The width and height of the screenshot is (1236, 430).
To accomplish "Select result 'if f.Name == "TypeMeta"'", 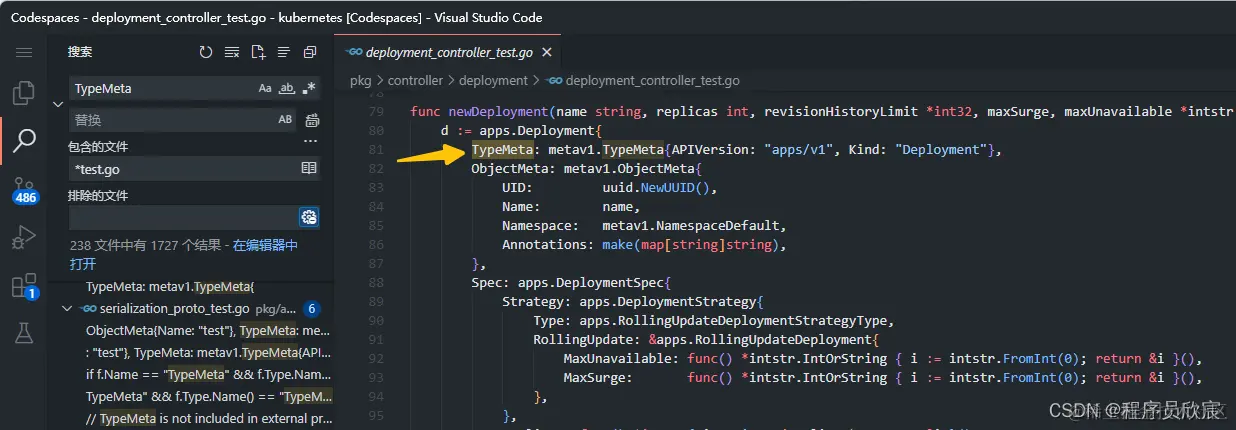I will [x=207, y=375].
